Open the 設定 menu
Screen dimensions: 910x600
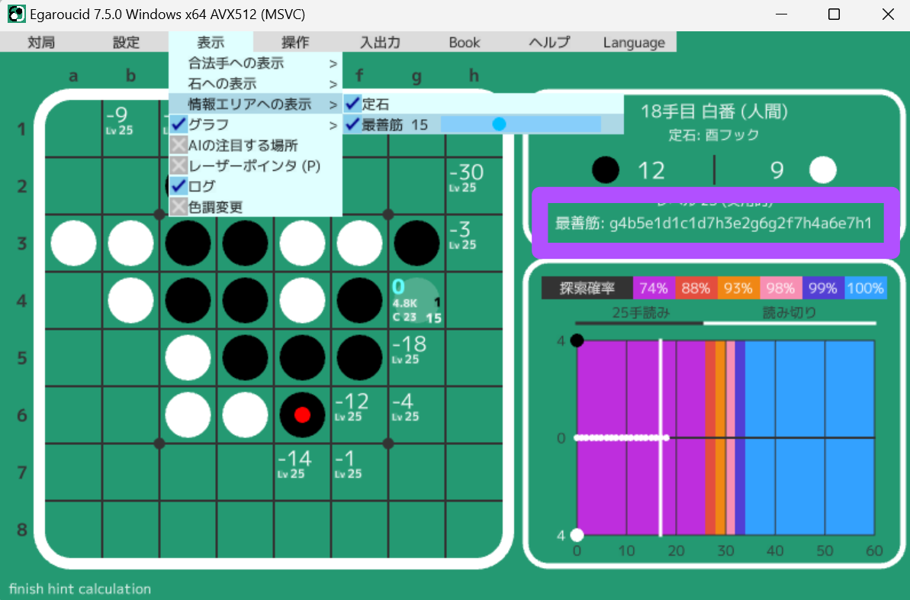tap(126, 42)
